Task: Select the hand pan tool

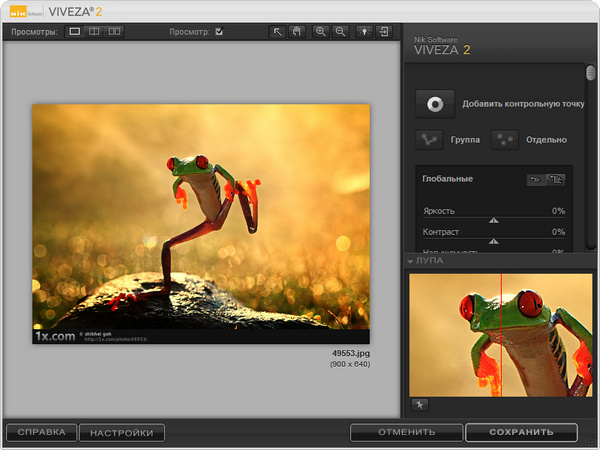Action: click(x=296, y=32)
